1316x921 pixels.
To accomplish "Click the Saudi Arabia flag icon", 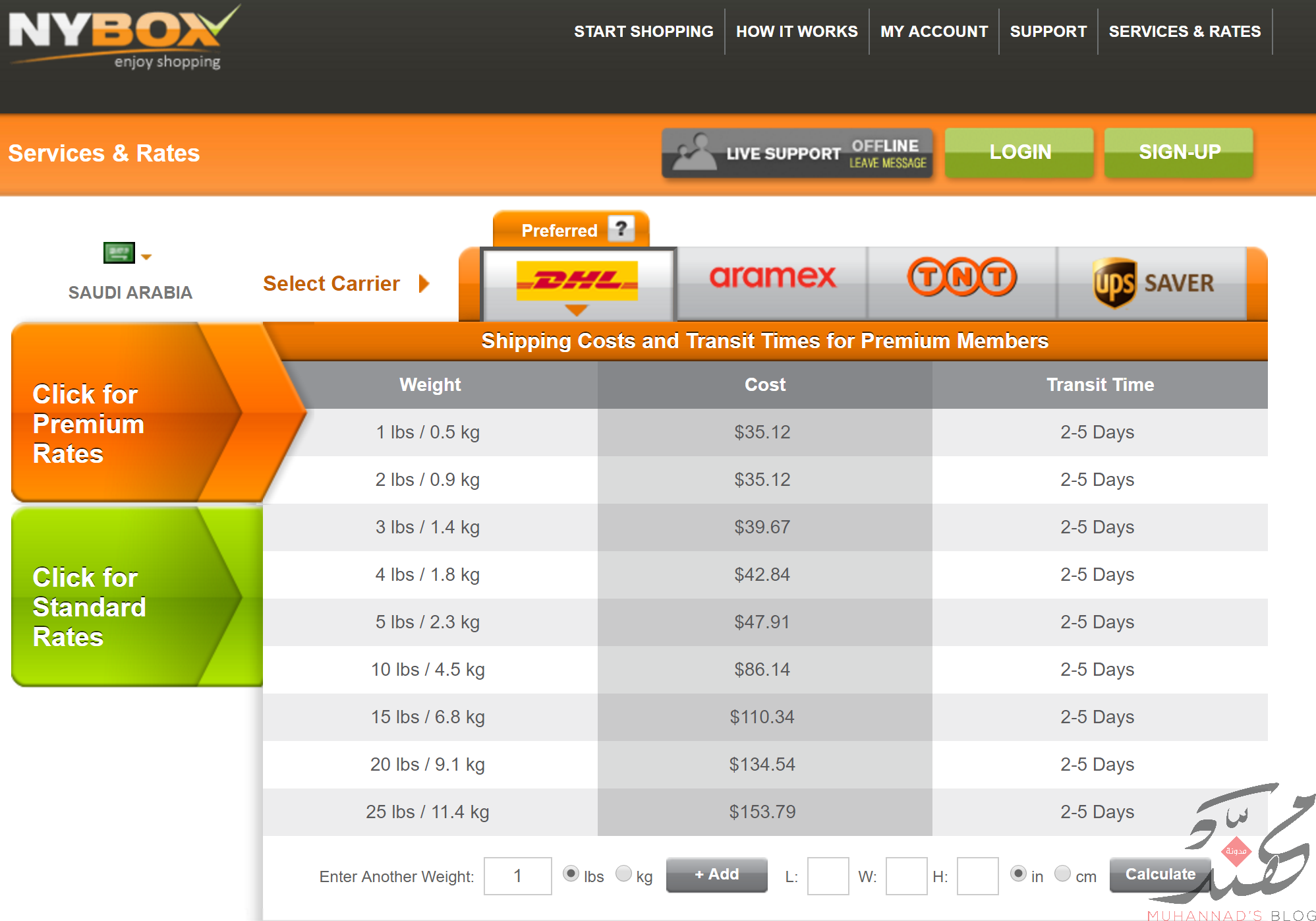I will point(119,253).
